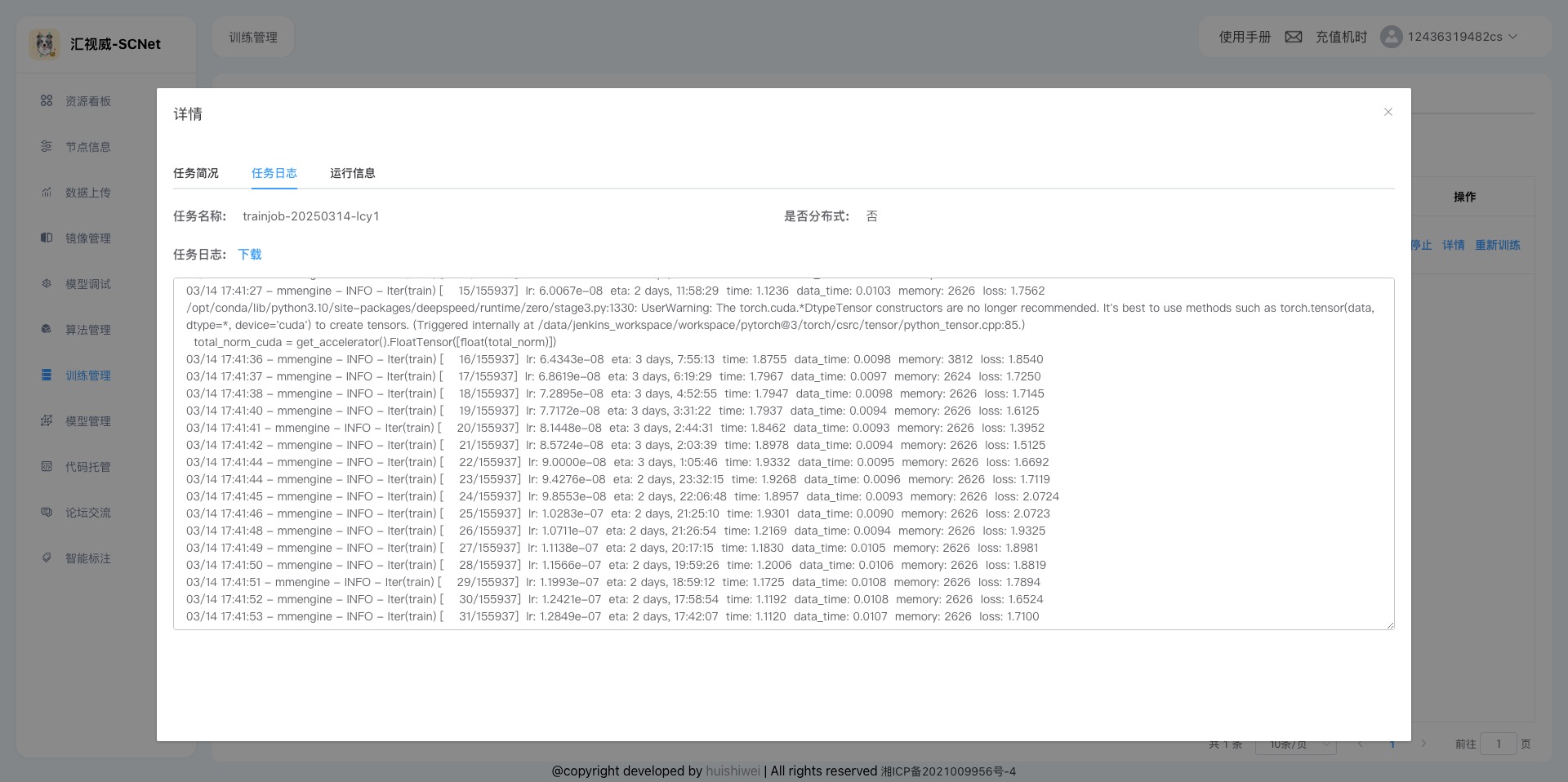The image size is (1568, 782).
Task: Click the 充值机时 recharge button
Action: [x=1341, y=37]
